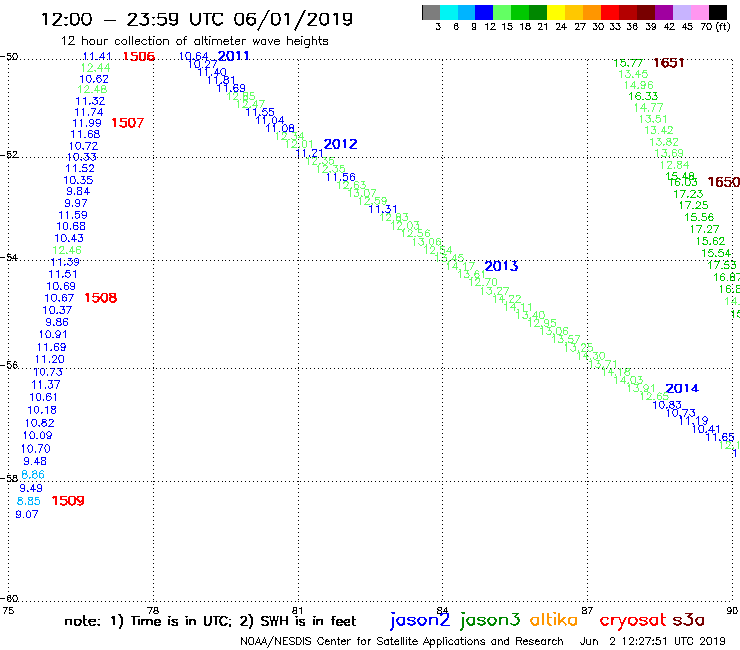Click the green value 15.77

(628, 63)
